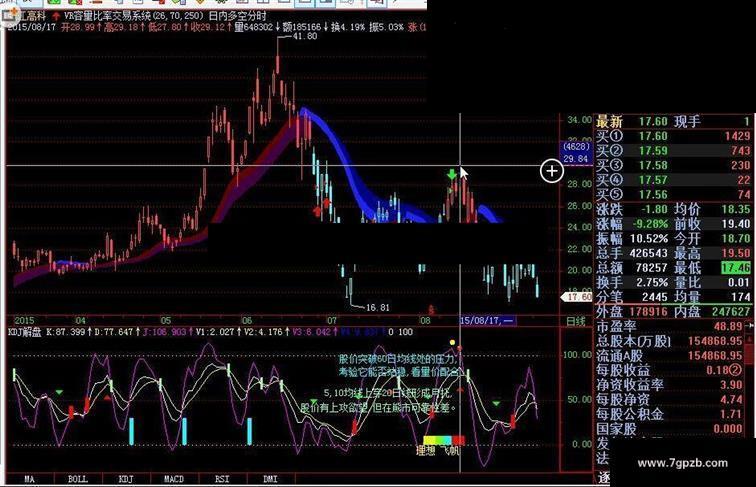756x487 pixels.
Task: Select the MACD indicator tab
Action: coord(174,479)
